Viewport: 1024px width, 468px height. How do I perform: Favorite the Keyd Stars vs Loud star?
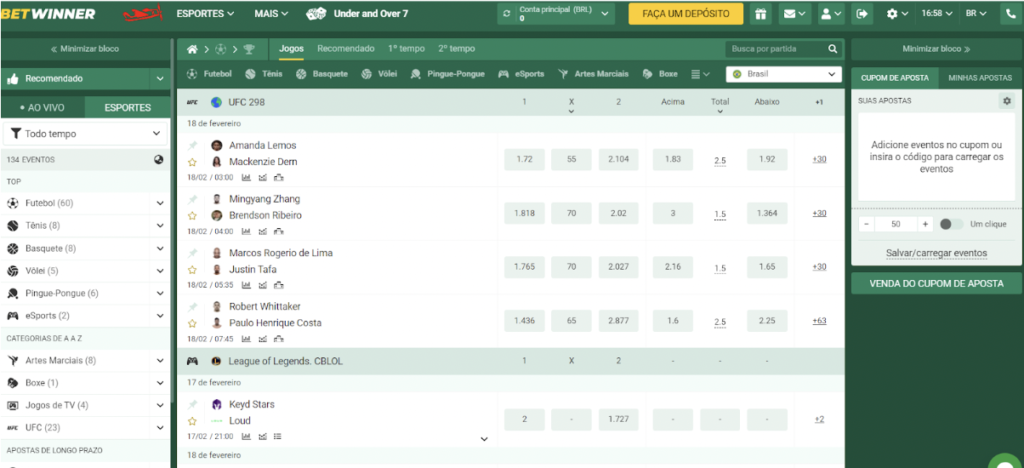pos(192,421)
